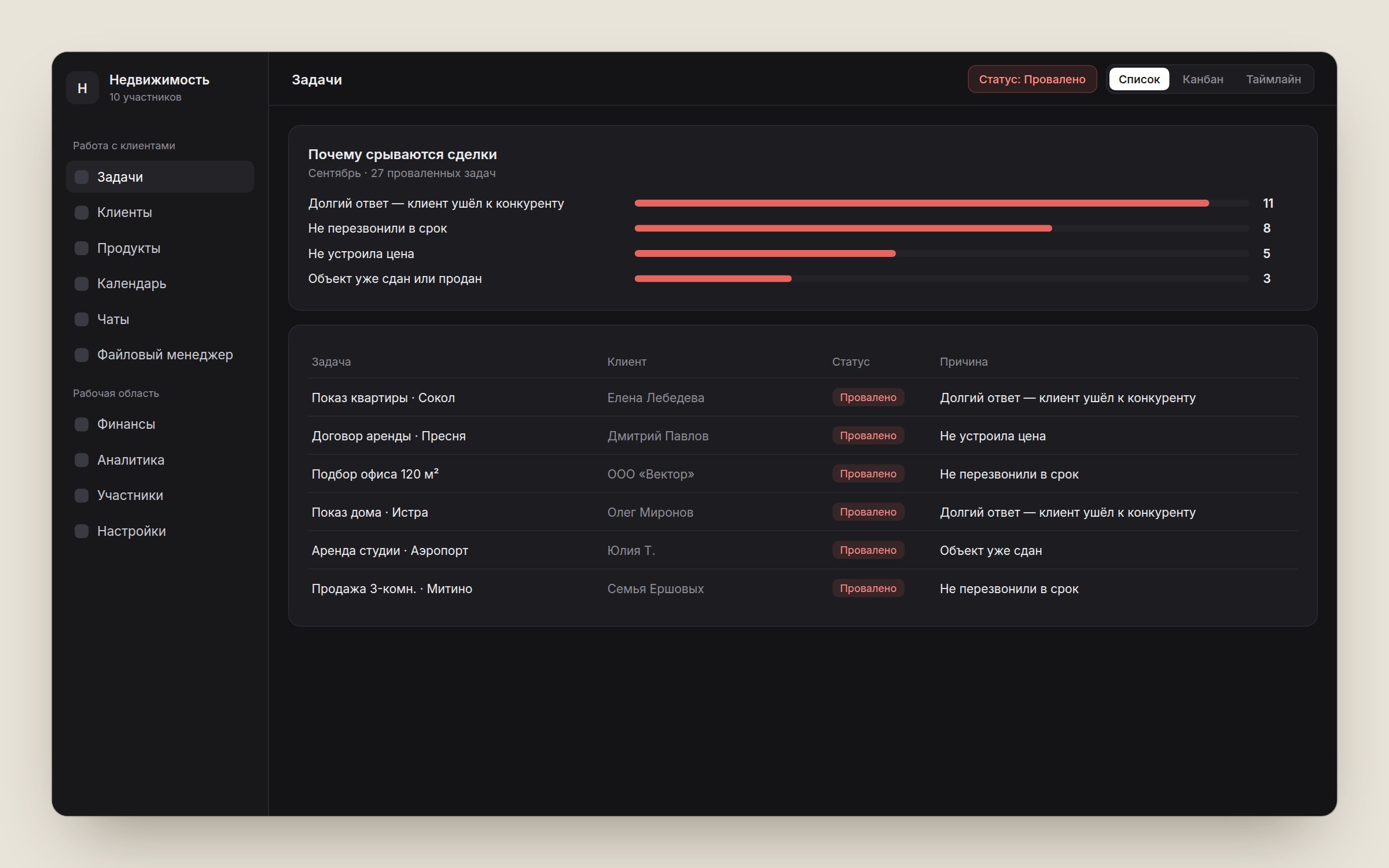Image resolution: width=1389 pixels, height=868 pixels.
Task: Open task Показ квартиры · Сокол
Action: pyautogui.click(x=383, y=398)
